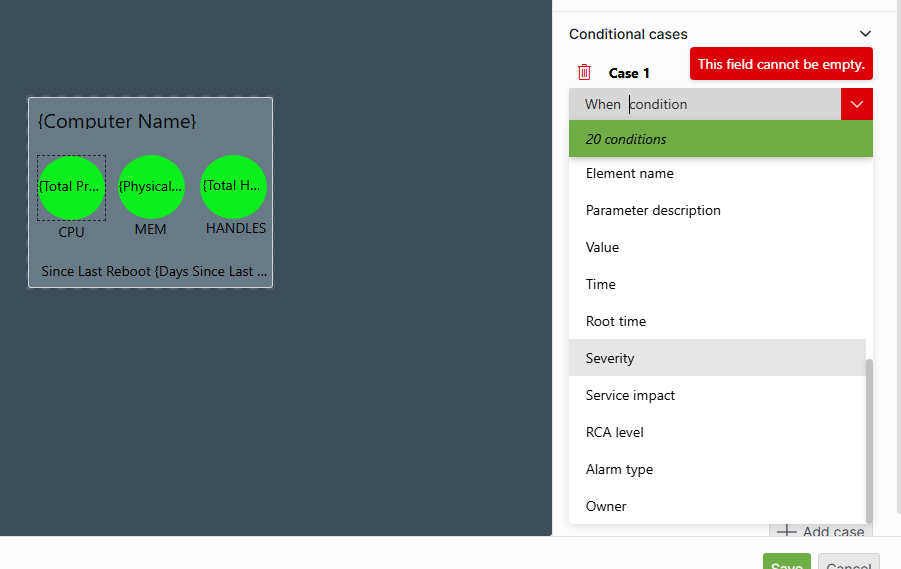Pick RCA level from the list

tap(615, 432)
